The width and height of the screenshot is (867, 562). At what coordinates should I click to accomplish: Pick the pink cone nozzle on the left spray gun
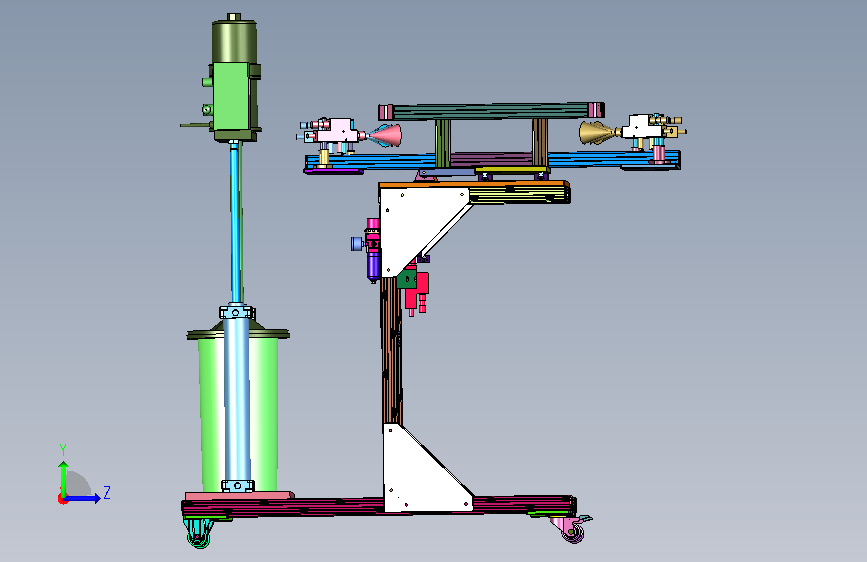point(386,135)
